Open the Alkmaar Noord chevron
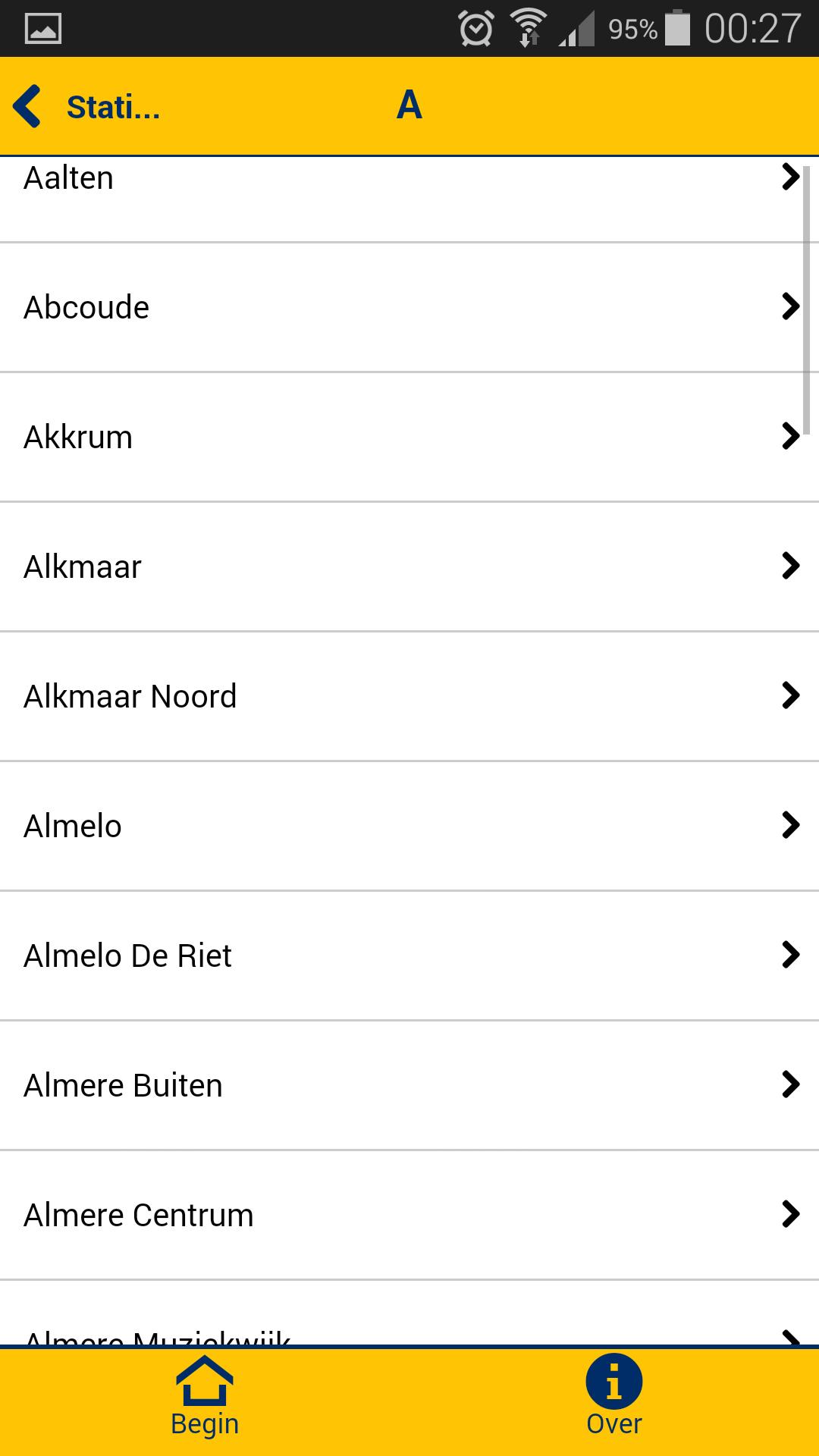 tap(790, 695)
